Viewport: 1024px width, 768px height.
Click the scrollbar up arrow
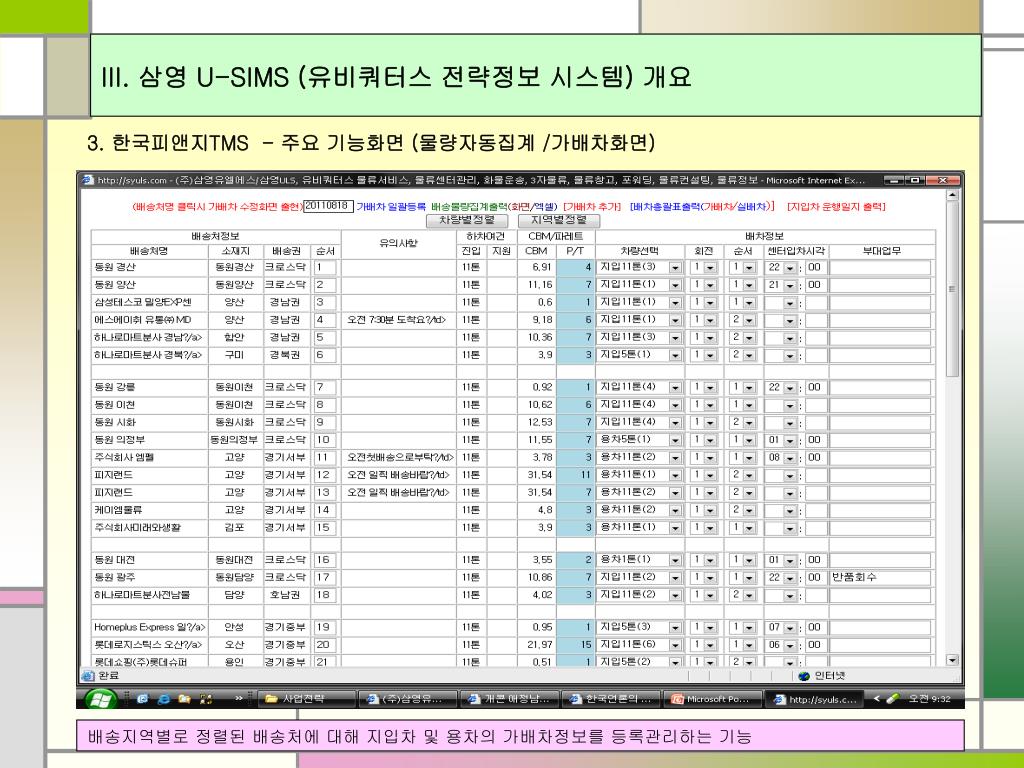coord(952,195)
